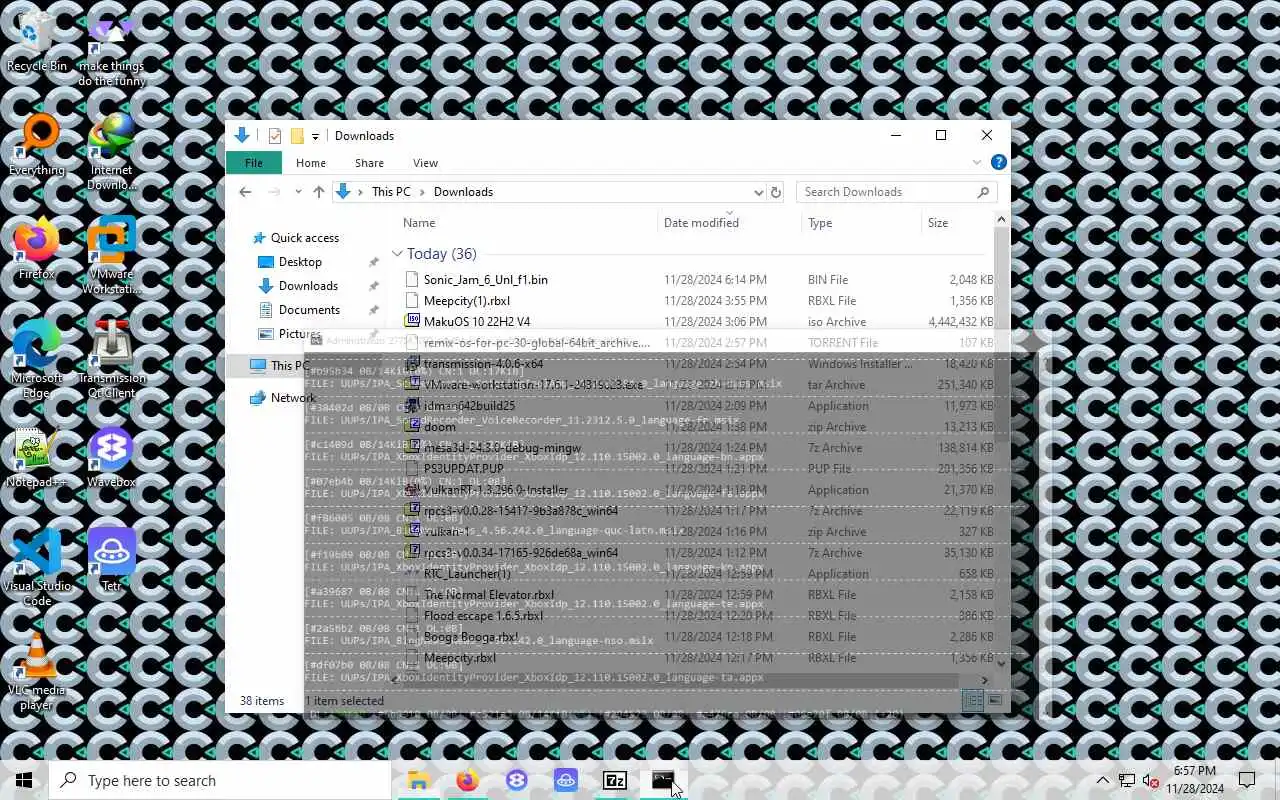Click the back navigation arrow in Explorer
Viewport: 1280px width, 800px height.
pos(245,192)
